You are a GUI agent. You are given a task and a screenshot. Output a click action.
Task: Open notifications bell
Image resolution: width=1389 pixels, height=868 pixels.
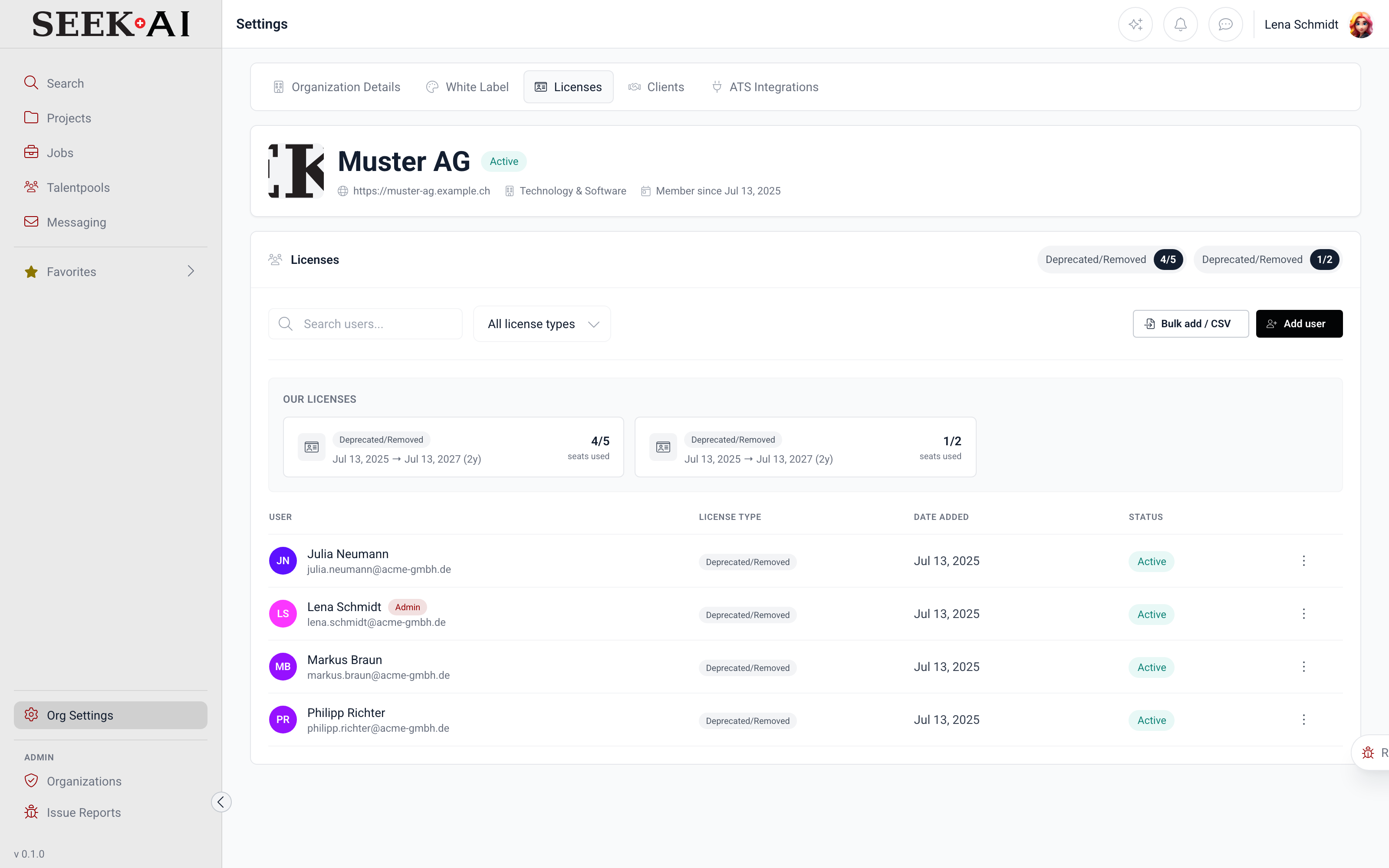1180,24
